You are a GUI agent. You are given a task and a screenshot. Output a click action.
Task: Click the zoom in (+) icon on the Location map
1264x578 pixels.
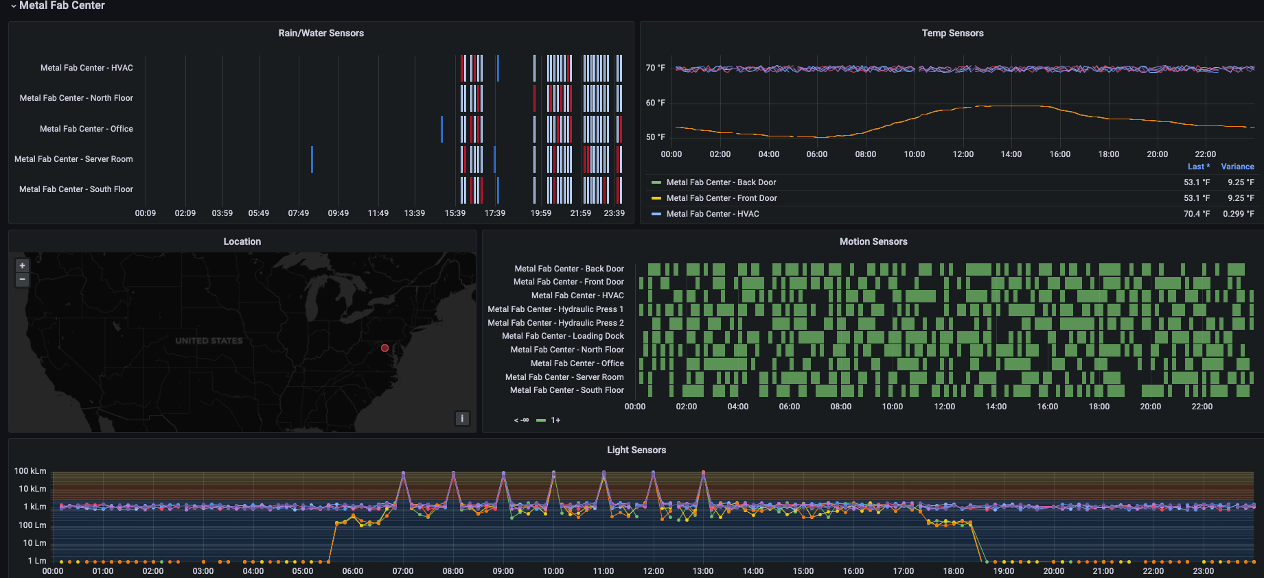coord(21,266)
